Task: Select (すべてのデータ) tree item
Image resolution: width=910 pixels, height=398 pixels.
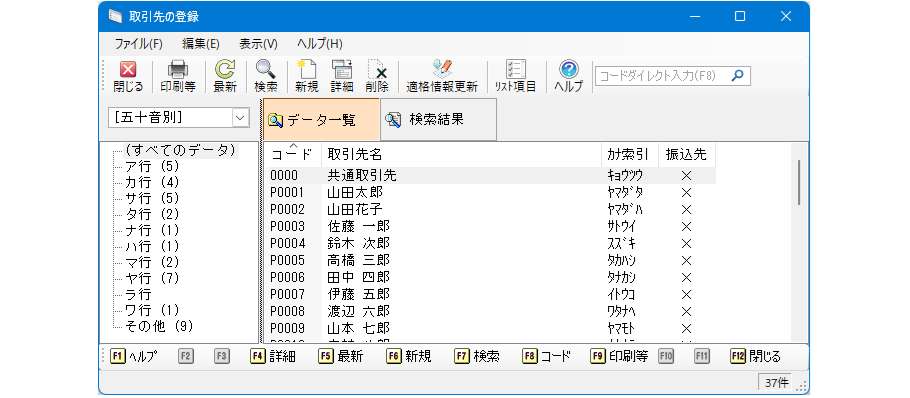Action: coord(180,150)
